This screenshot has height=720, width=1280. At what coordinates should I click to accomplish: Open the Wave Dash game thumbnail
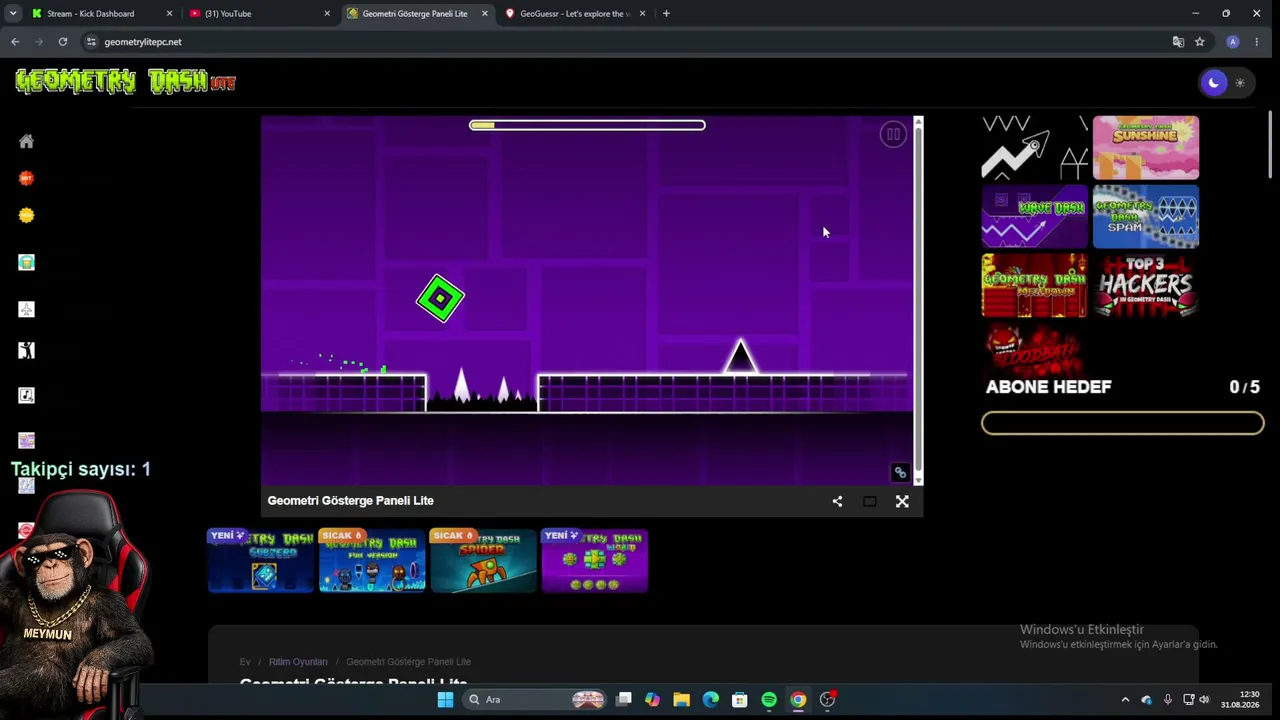[1034, 216]
